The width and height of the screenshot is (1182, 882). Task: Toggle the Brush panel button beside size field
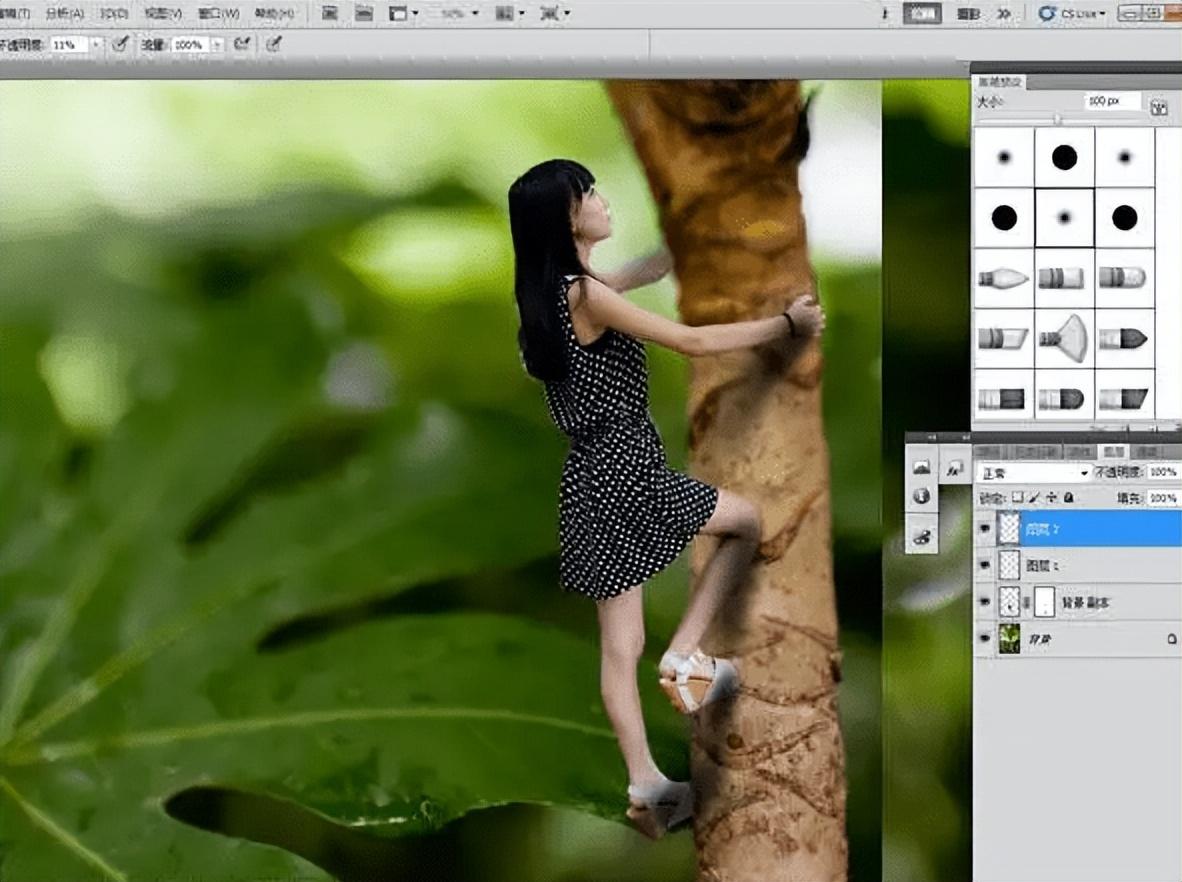[x=1159, y=106]
